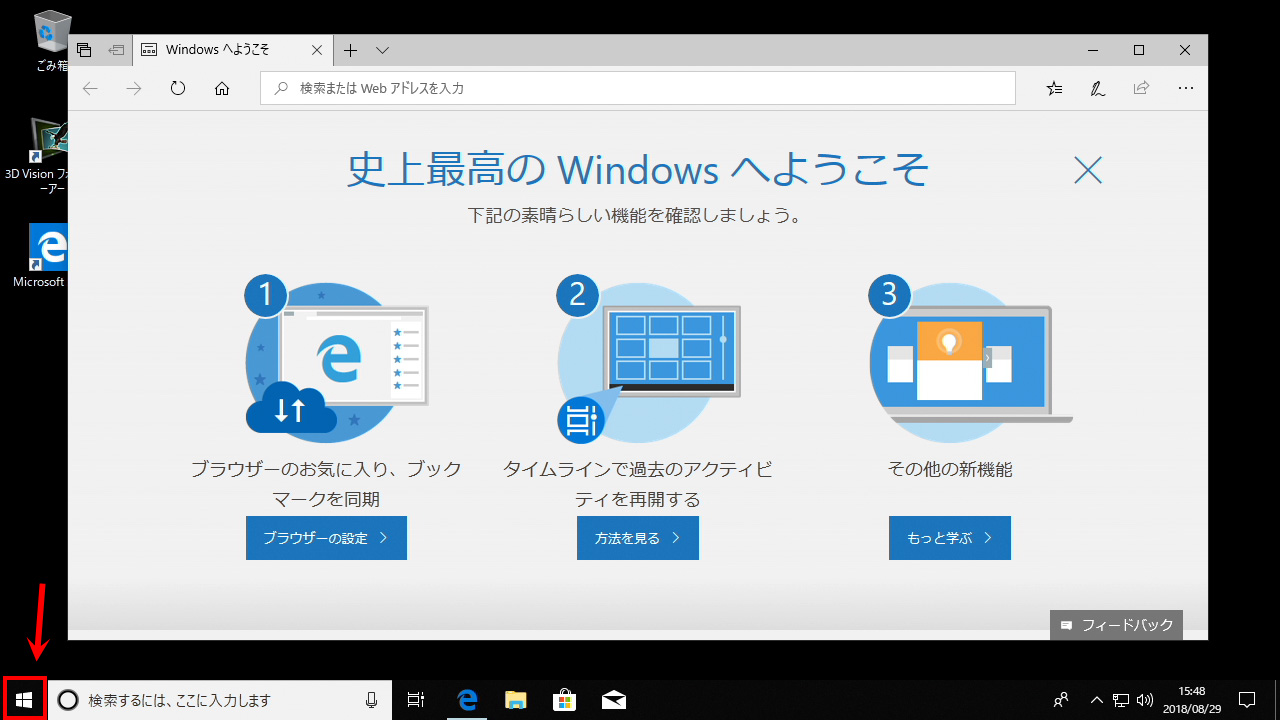Click the もっと学ぶ button
The image size is (1280, 720).
pyautogui.click(x=950, y=538)
